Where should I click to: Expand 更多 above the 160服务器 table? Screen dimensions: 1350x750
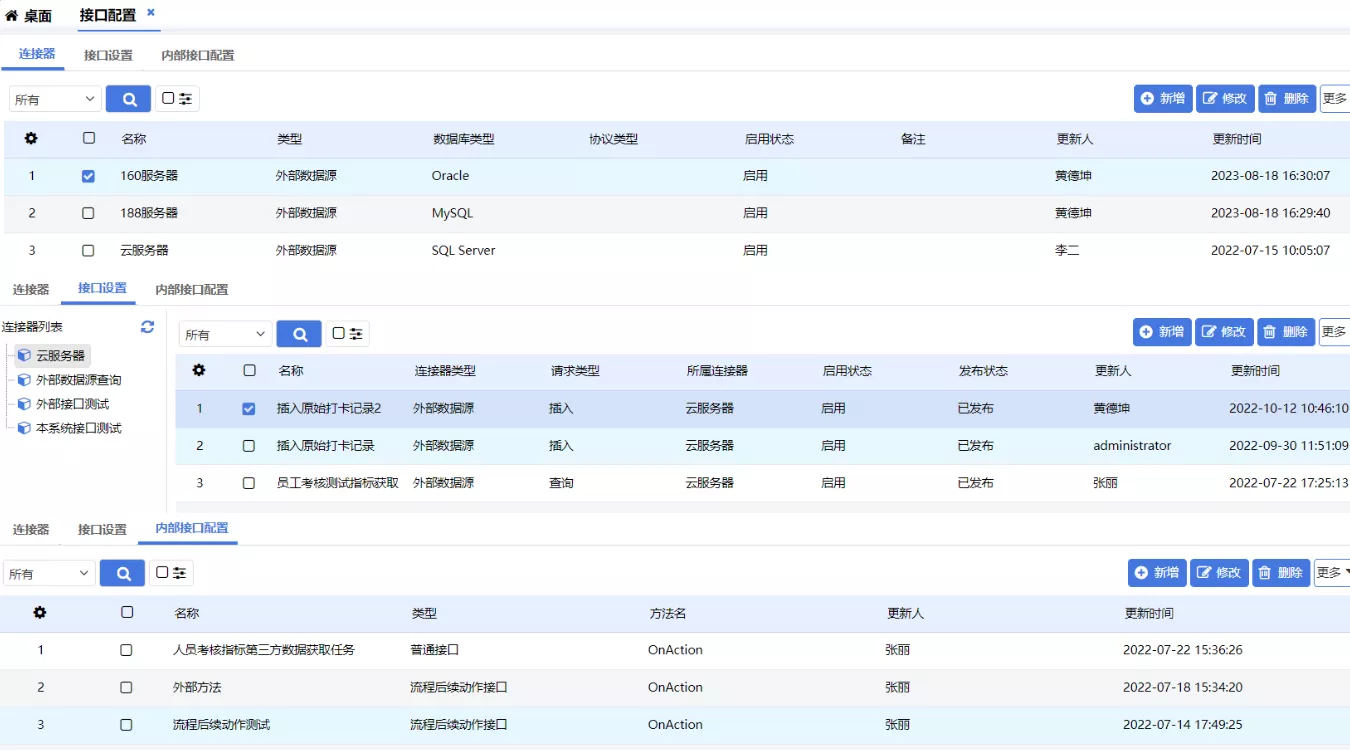pyautogui.click(x=1335, y=98)
